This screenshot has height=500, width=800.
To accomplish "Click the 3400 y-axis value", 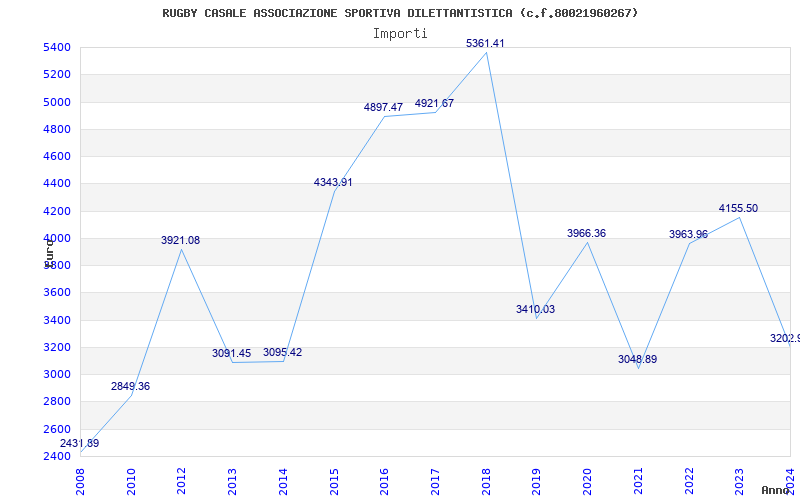I will coord(56,320).
